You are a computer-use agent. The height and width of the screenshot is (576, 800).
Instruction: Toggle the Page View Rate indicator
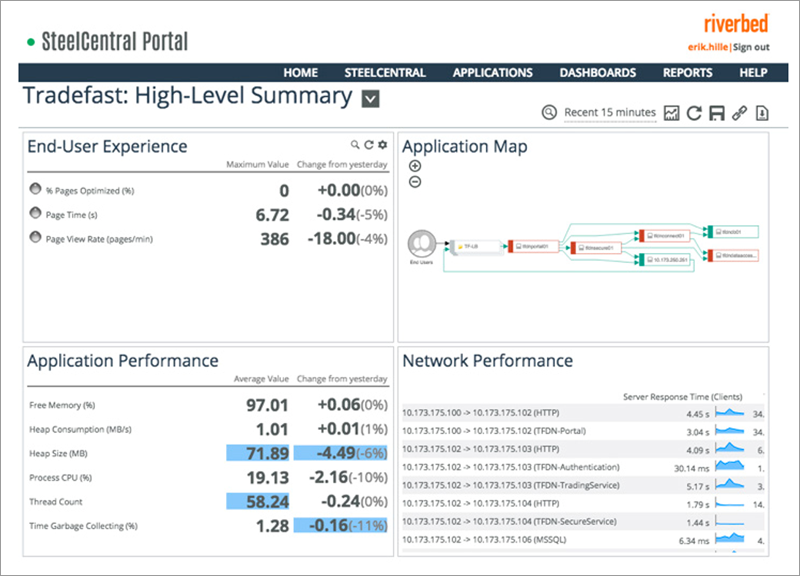pos(35,237)
